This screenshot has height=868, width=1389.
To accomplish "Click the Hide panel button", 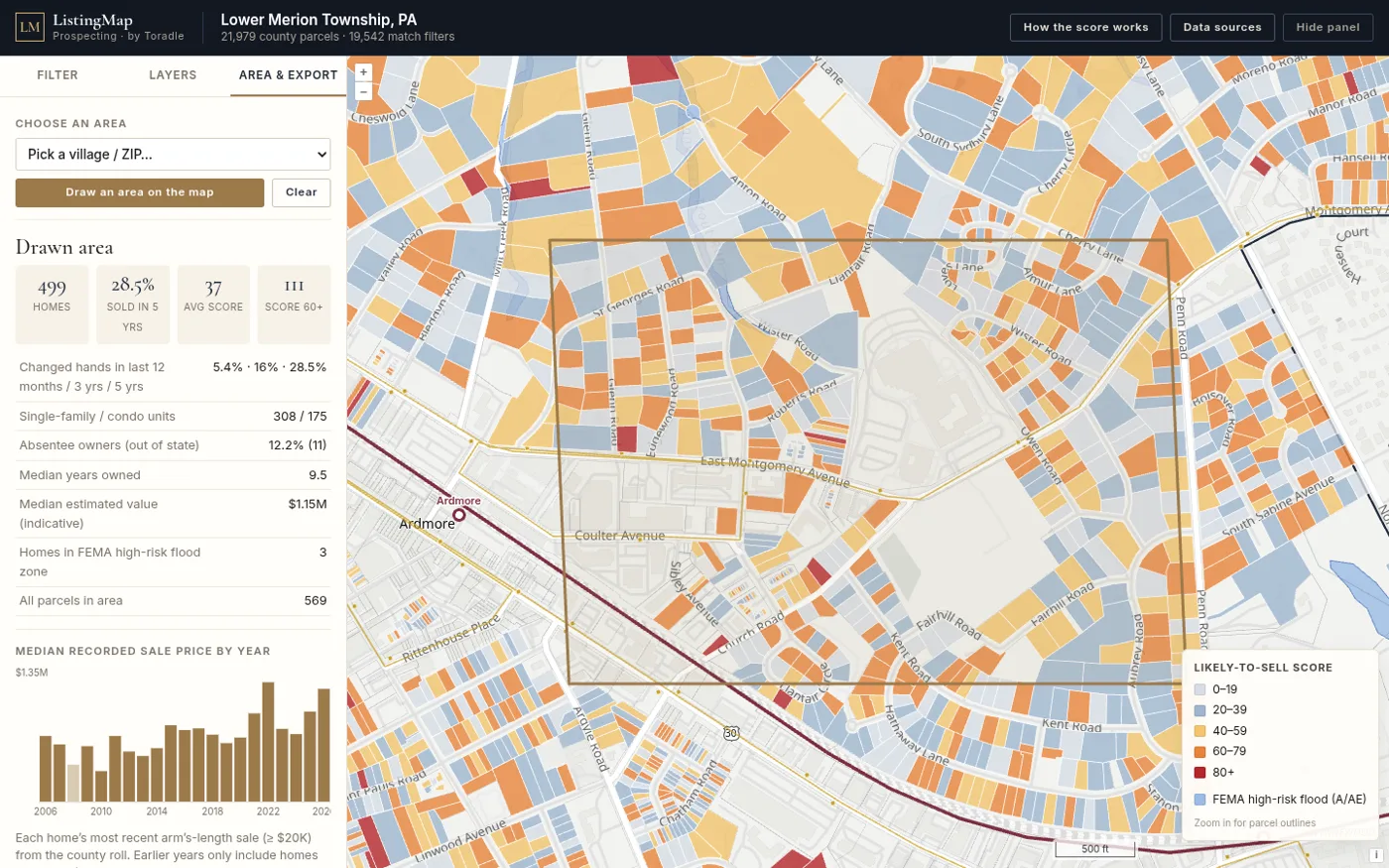I will click(1327, 28).
